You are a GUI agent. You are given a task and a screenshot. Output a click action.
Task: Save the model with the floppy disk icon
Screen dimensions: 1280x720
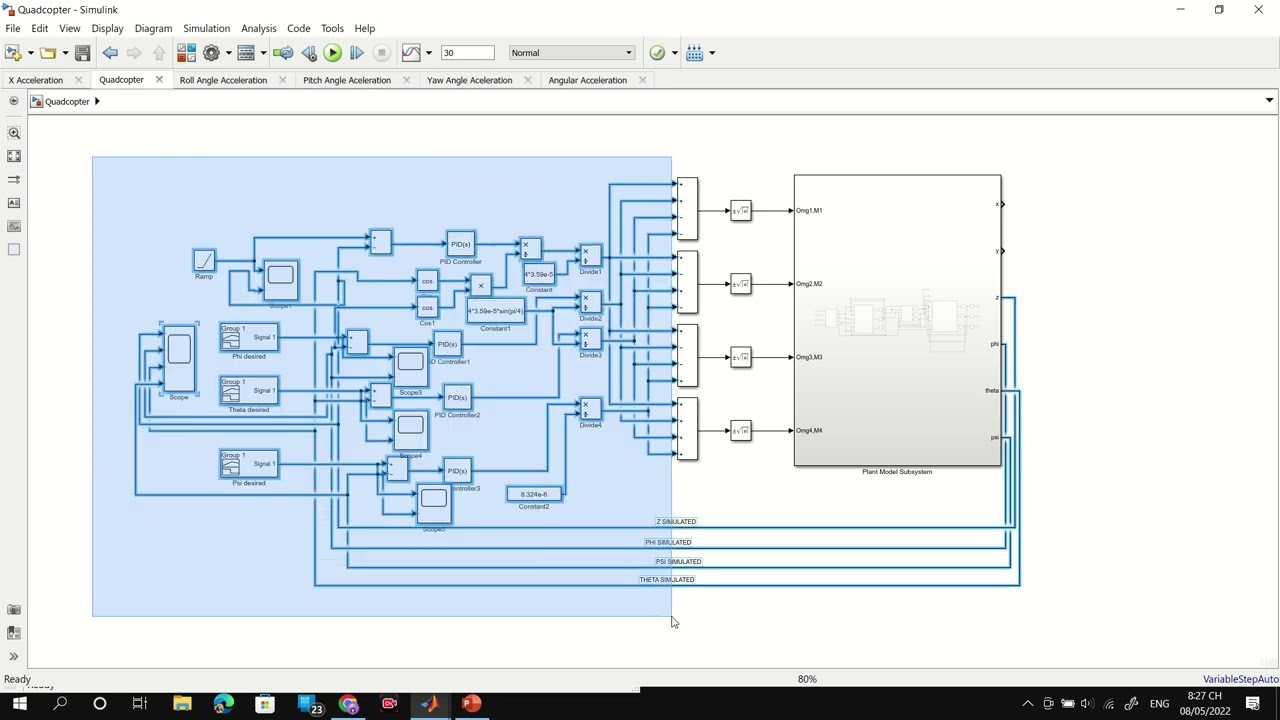tap(83, 53)
